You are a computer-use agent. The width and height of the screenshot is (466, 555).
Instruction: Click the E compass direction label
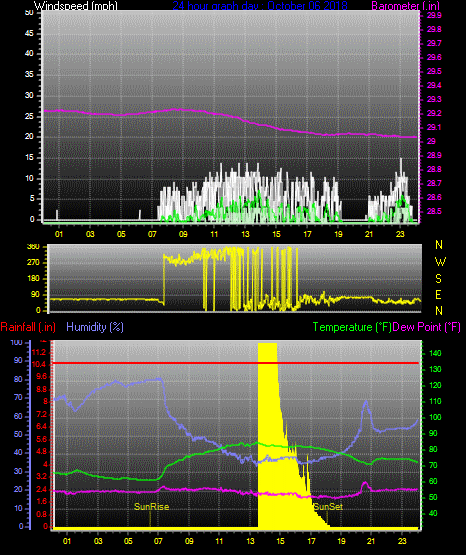(438, 294)
